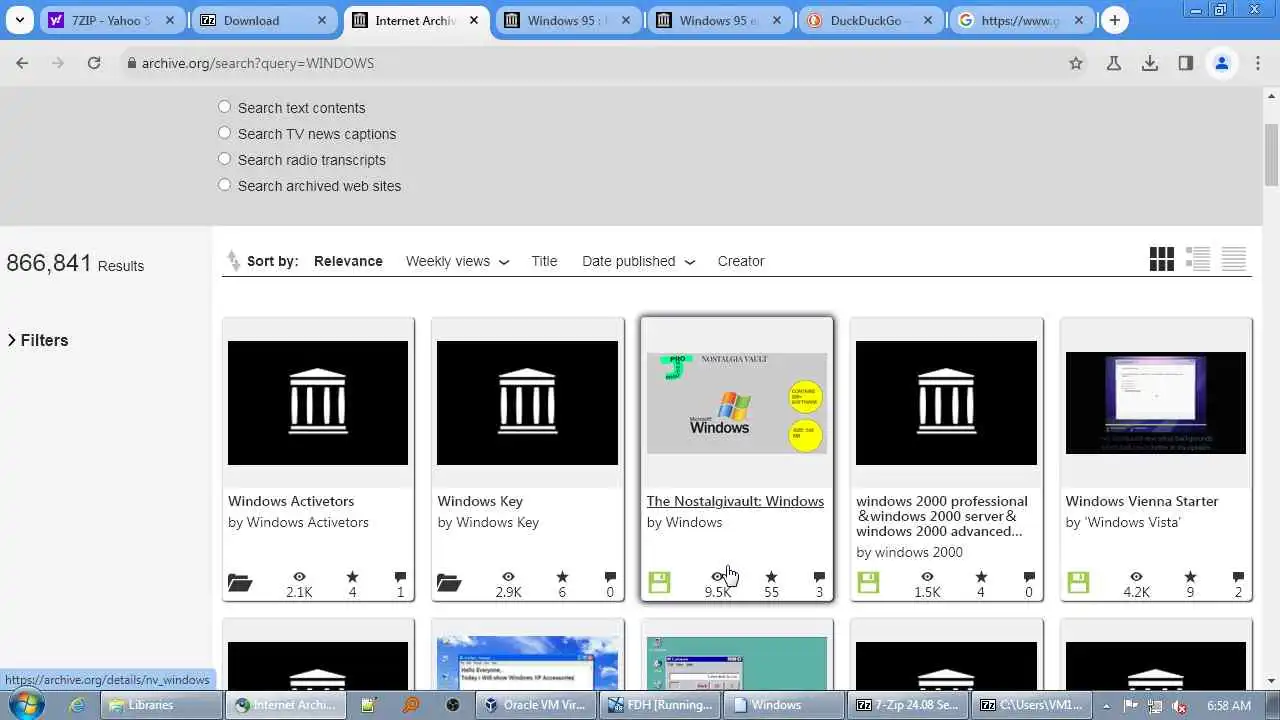Click collection folder icon on Windows Key card
This screenshot has width=1280, height=720.
pos(449,583)
